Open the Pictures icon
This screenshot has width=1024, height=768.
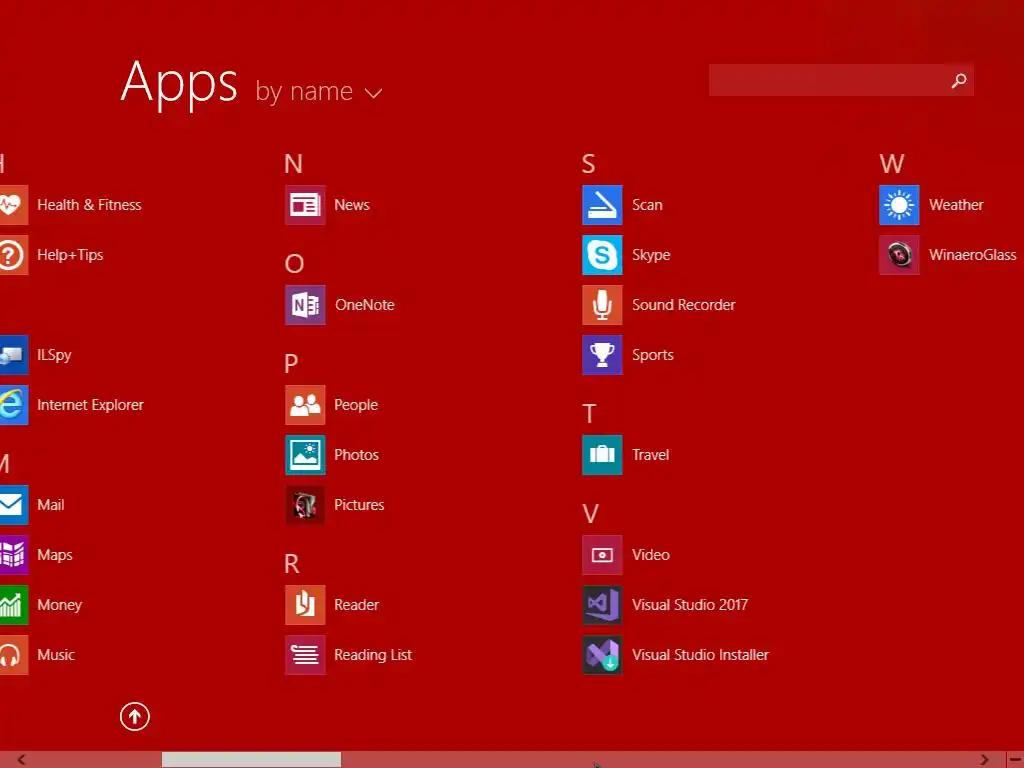click(x=305, y=505)
